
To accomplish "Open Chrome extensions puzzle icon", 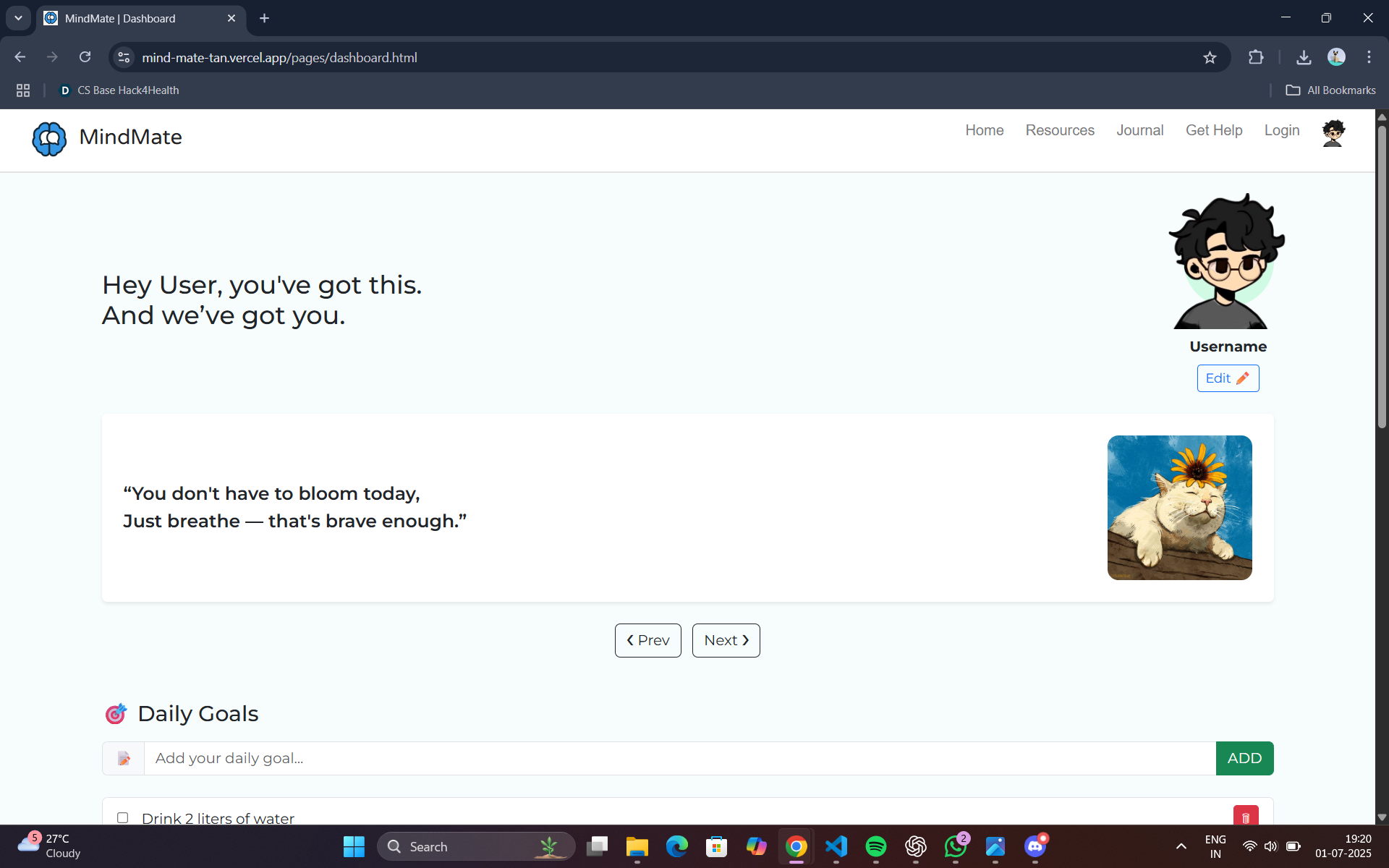I will 1256,58.
